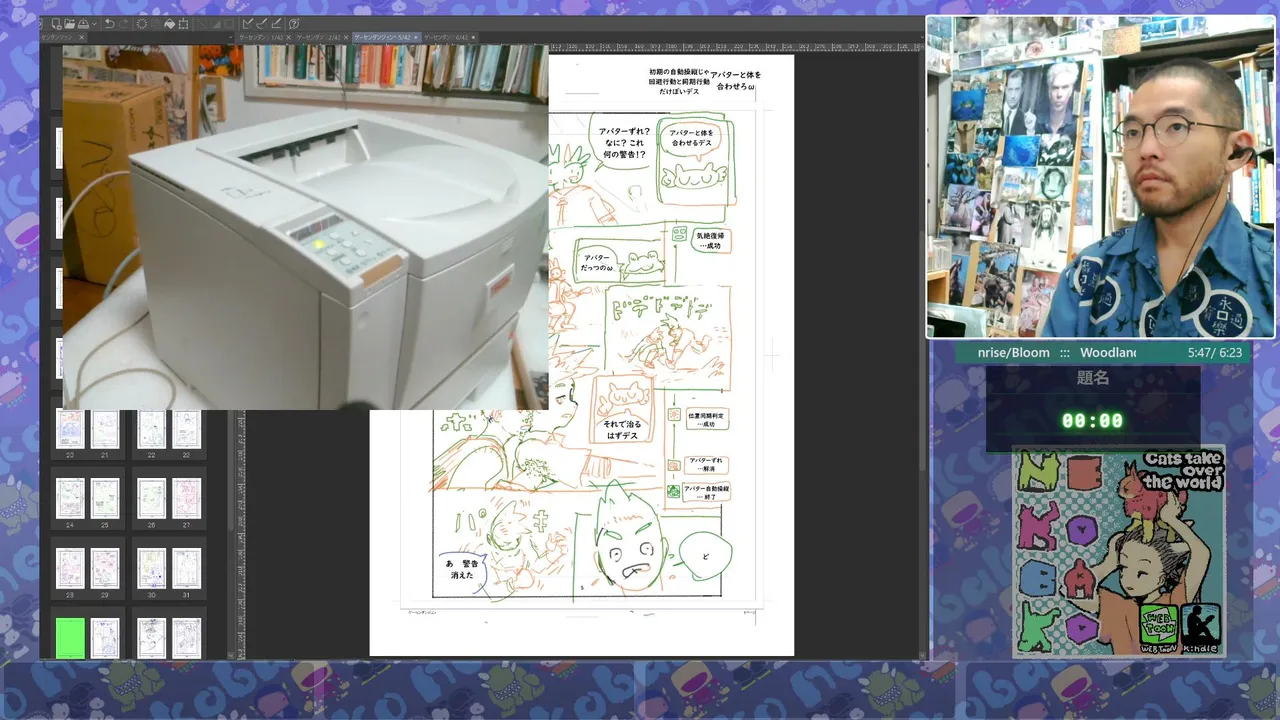Create a new document with the New icon
This screenshot has height=720, width=1280.
coord(57,23)
